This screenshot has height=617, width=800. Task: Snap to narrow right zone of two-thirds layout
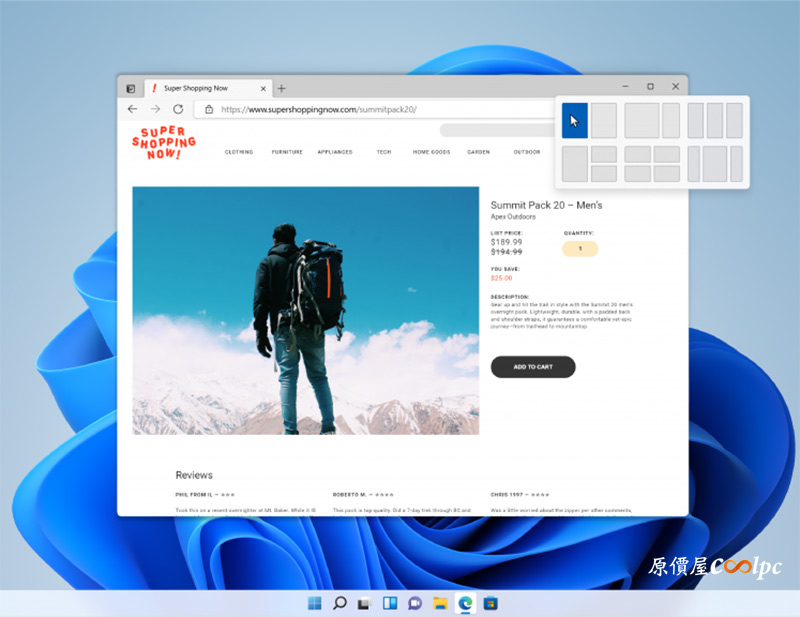[x=671, y=120]
